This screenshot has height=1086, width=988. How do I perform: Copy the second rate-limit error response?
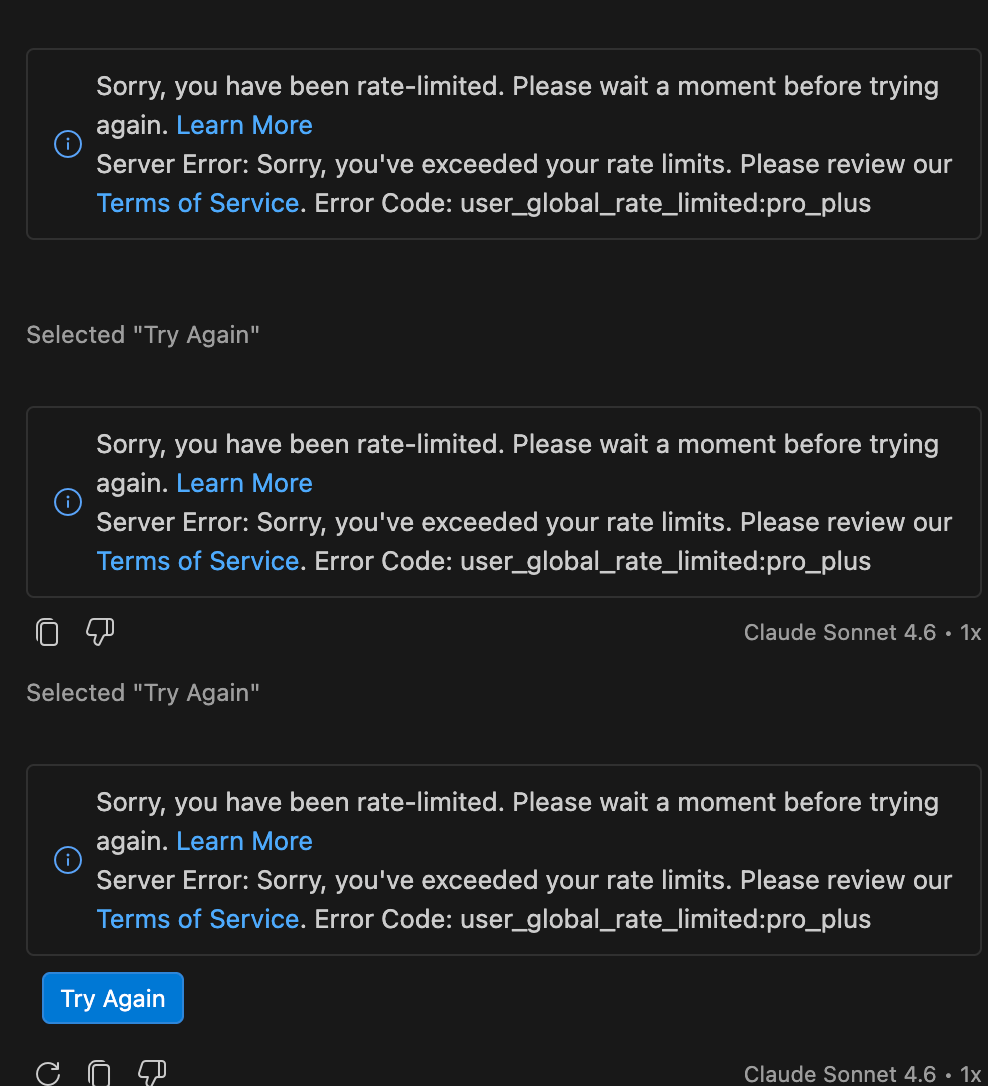coord(48,632)
